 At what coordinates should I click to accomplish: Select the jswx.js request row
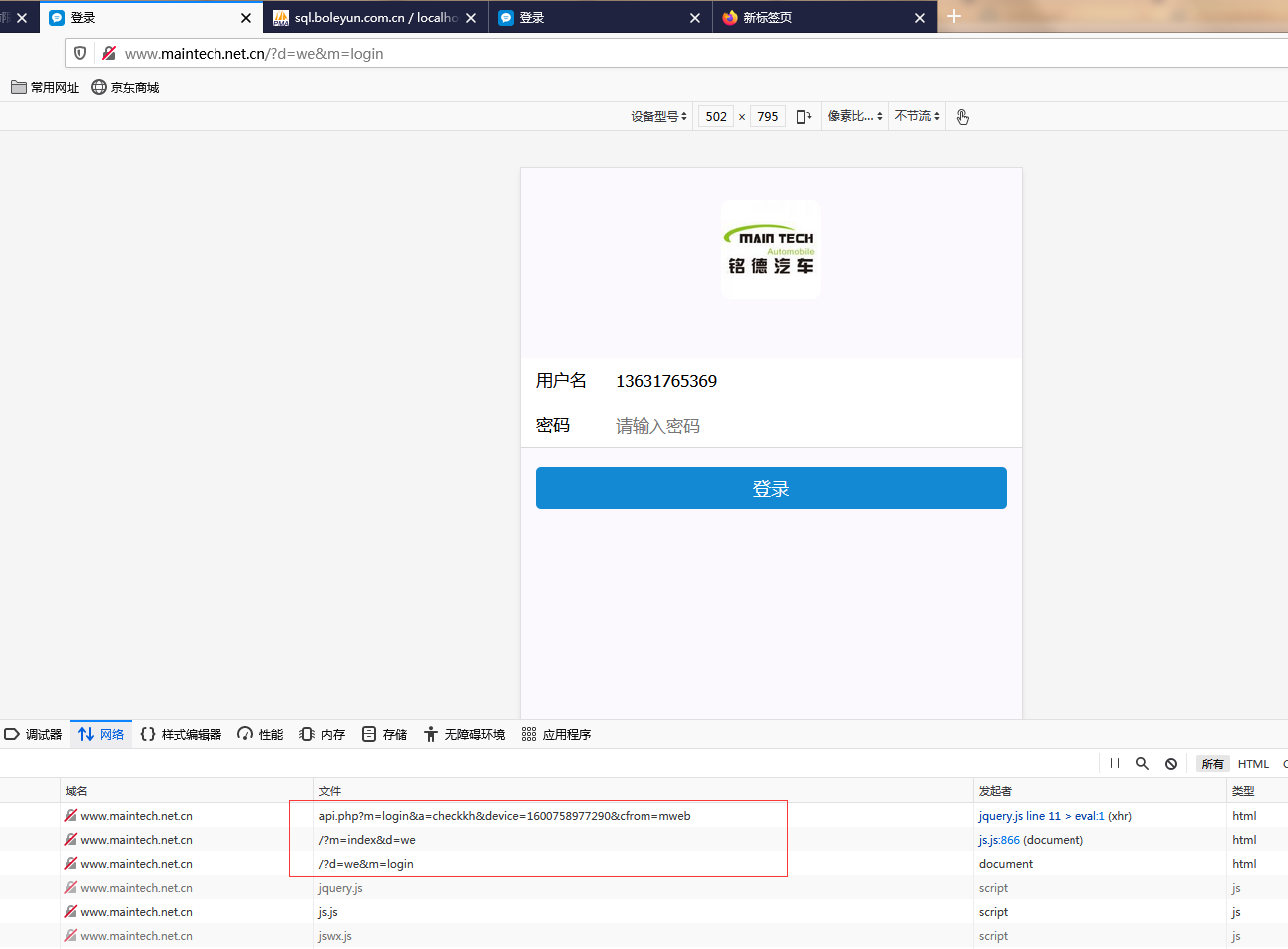click(644, 936)
